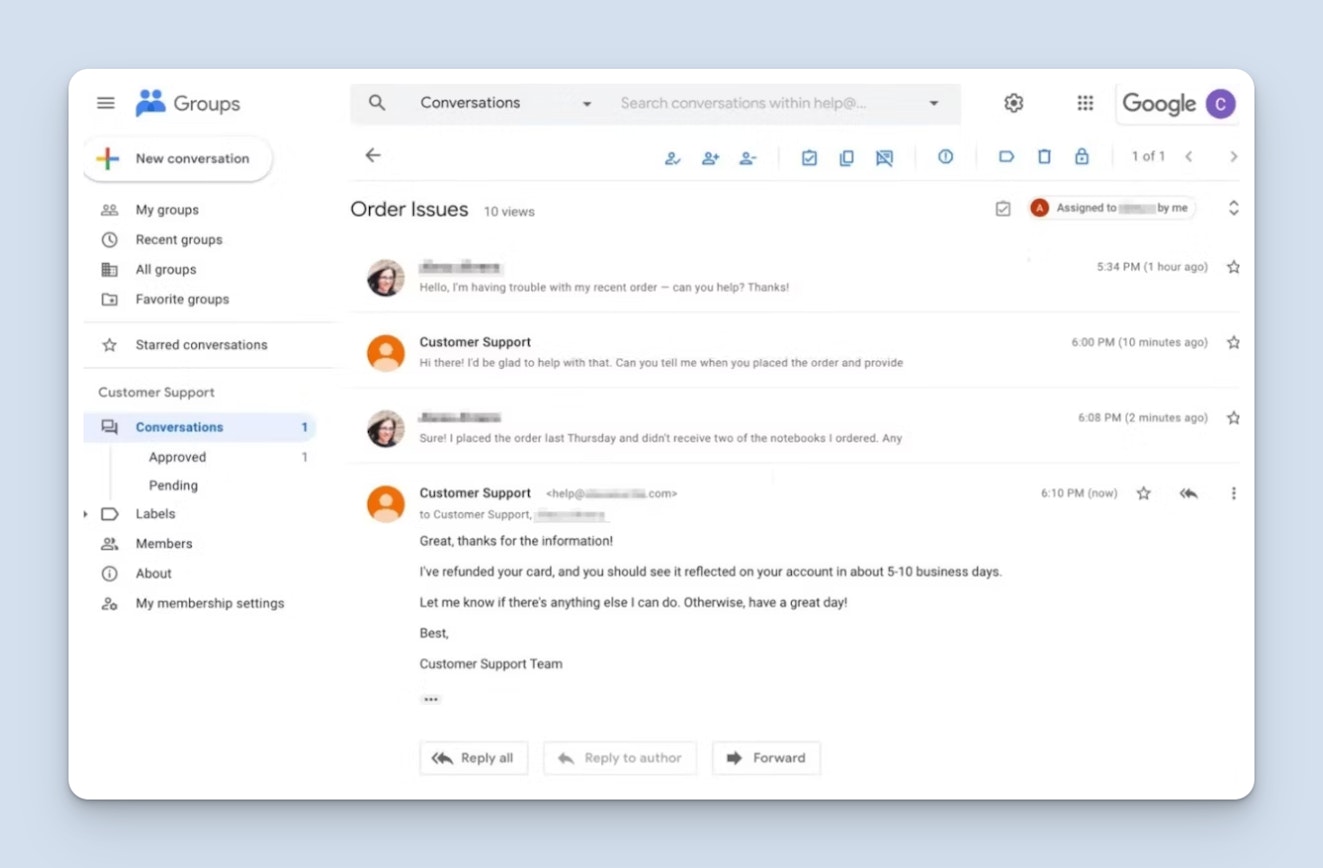
Task: Open the Google apps grid
Action: [x=1085, y=103]
